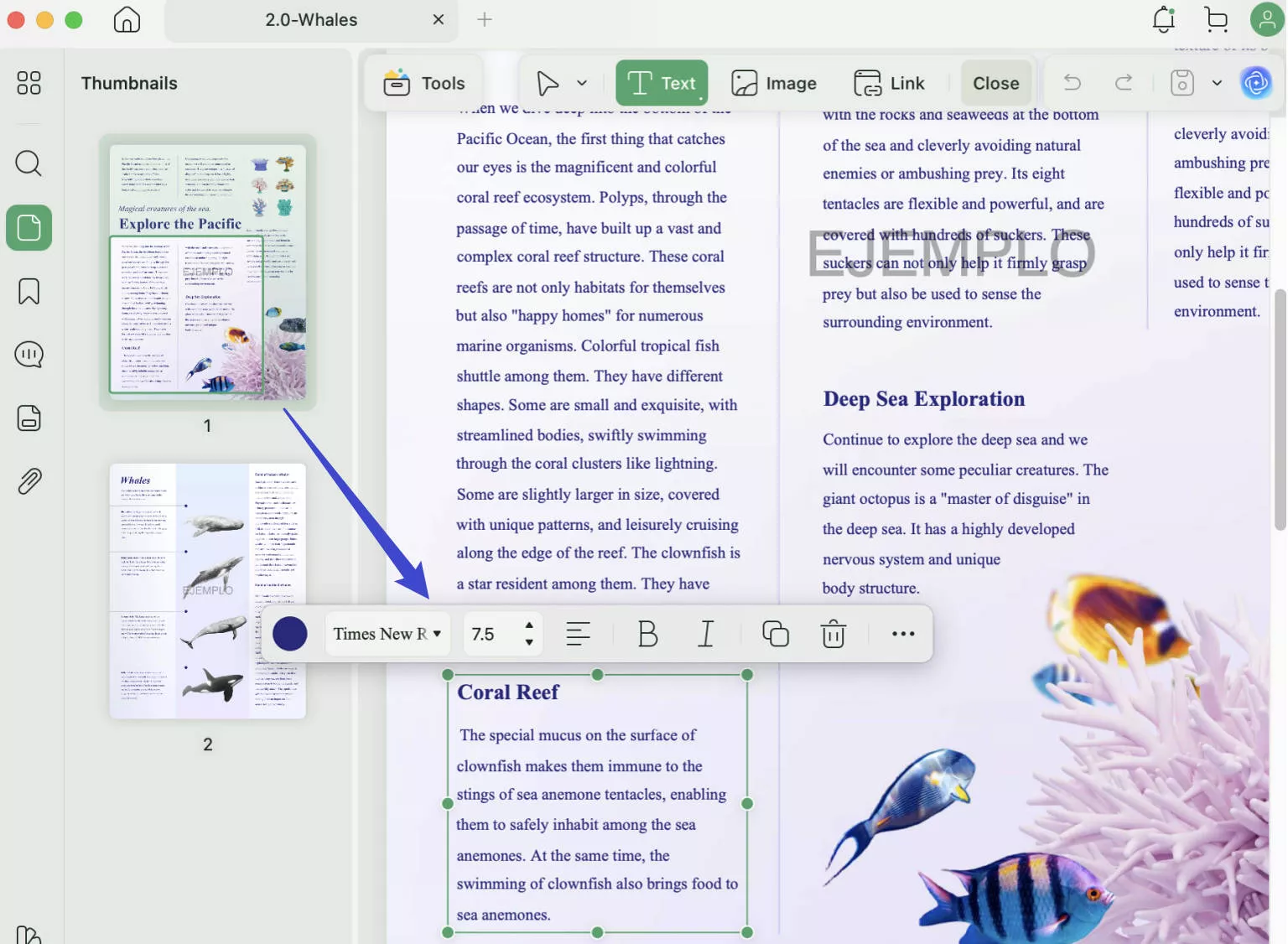Open text color swatch picker
Viewport: 1288px width, 944px height.
coord(290,634)
